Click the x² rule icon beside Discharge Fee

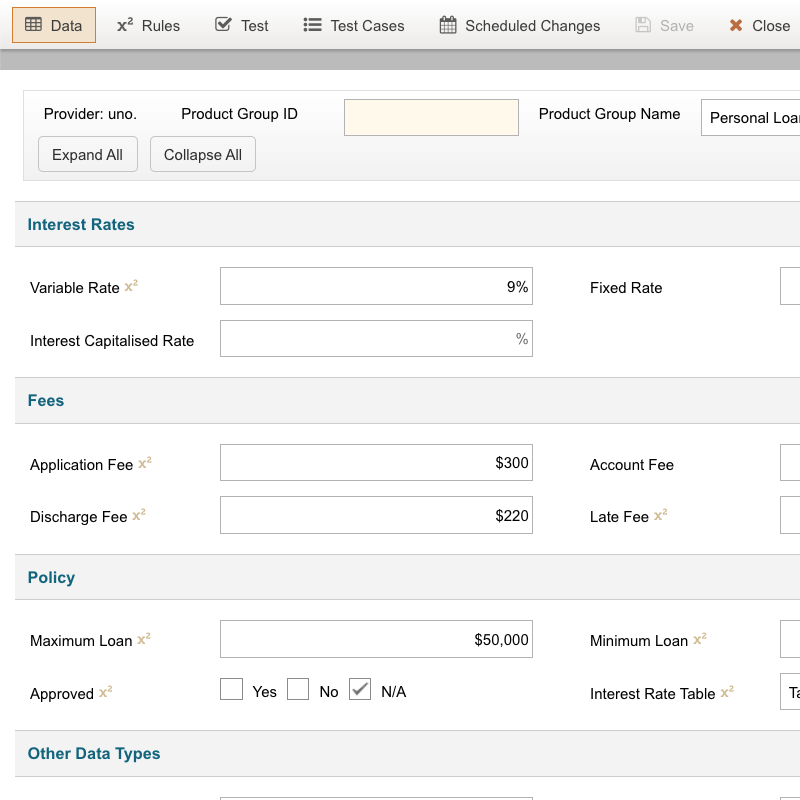[x=139, y=515]
